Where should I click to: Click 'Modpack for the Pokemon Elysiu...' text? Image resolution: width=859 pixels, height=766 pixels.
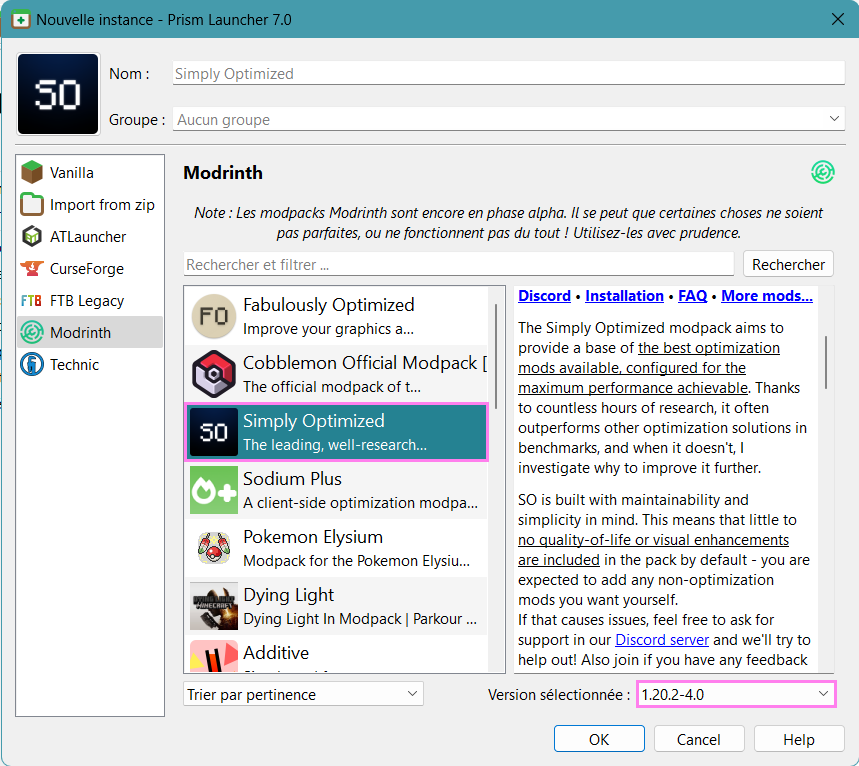point(356,561)
